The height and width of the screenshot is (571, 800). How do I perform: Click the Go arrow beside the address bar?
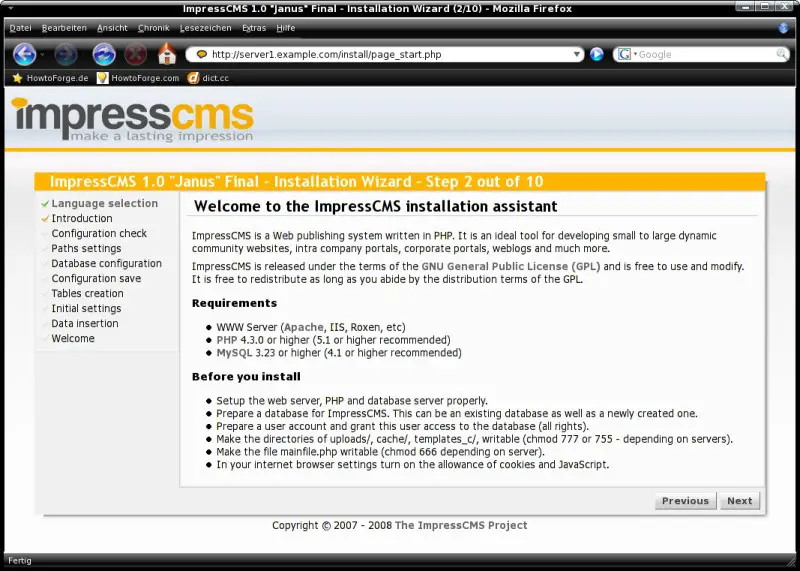point(596,54)
